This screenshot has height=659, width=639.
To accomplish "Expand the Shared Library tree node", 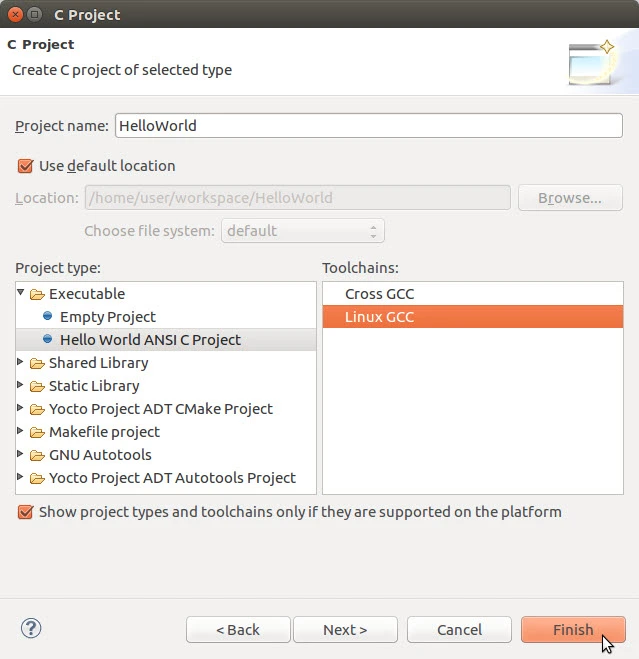I will tap(21, 363).
